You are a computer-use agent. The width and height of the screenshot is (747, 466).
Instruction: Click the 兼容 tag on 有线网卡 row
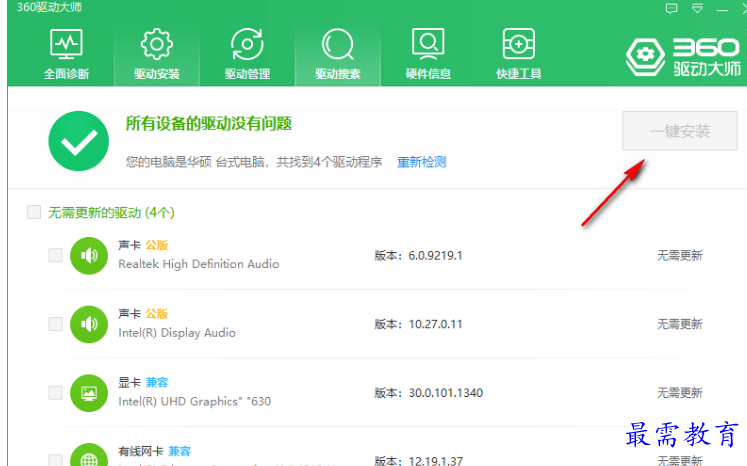click(180, 451)
